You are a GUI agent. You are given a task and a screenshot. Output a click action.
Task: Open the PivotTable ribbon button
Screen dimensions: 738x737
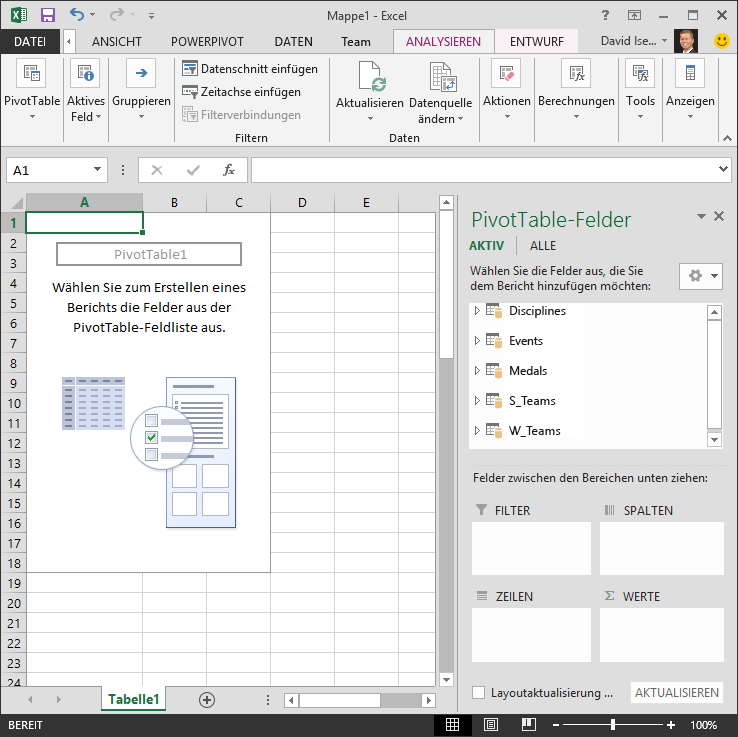[32, 89]
